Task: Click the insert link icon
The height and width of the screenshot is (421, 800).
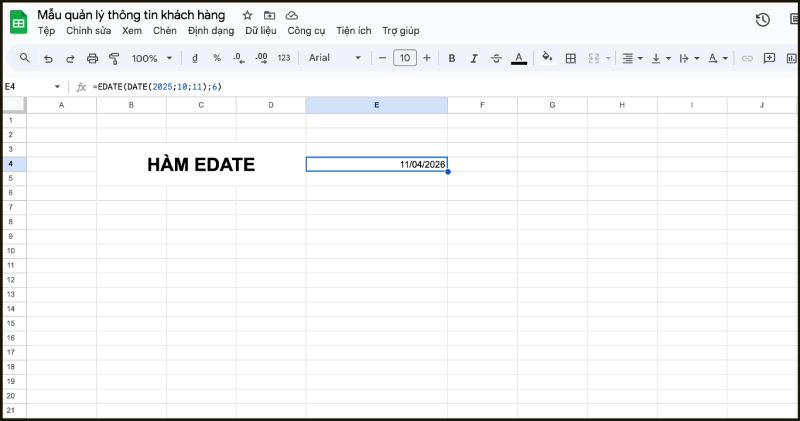Action: 747,59
